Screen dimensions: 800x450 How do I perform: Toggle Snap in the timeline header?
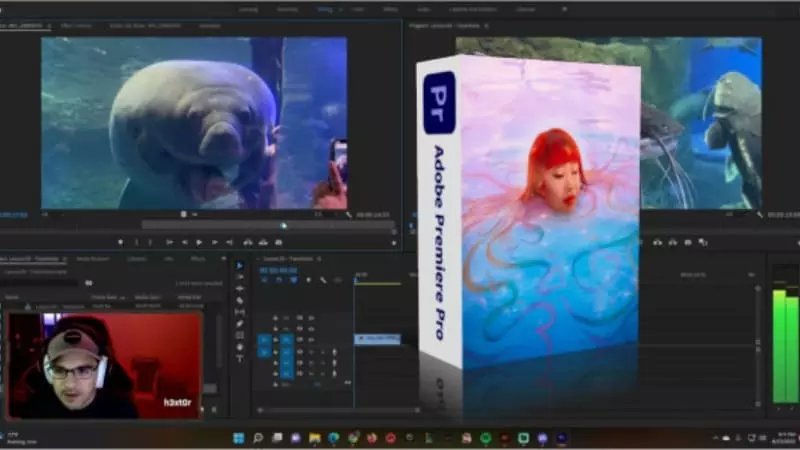[279, 280]
